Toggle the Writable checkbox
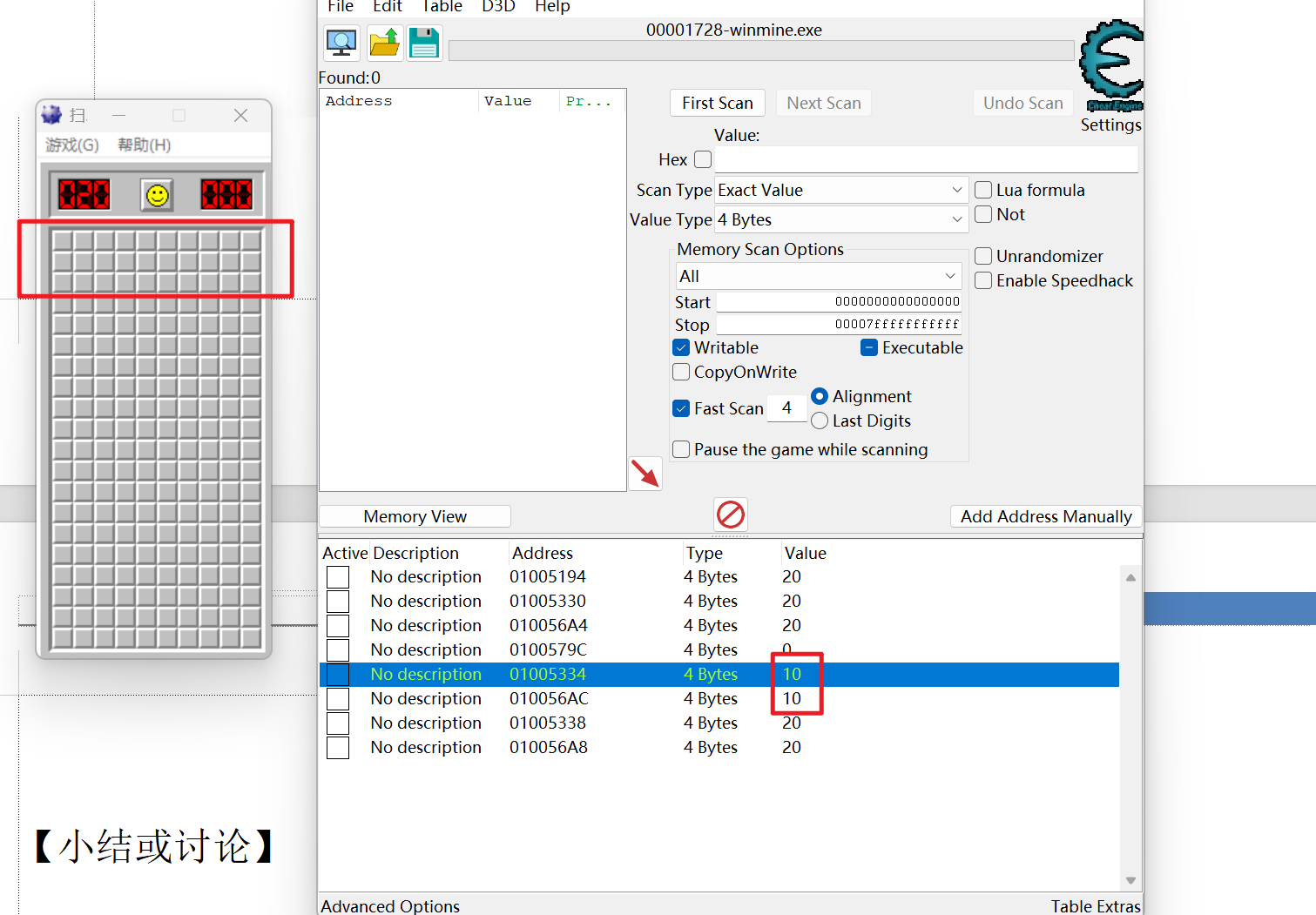 coord(681,347)
